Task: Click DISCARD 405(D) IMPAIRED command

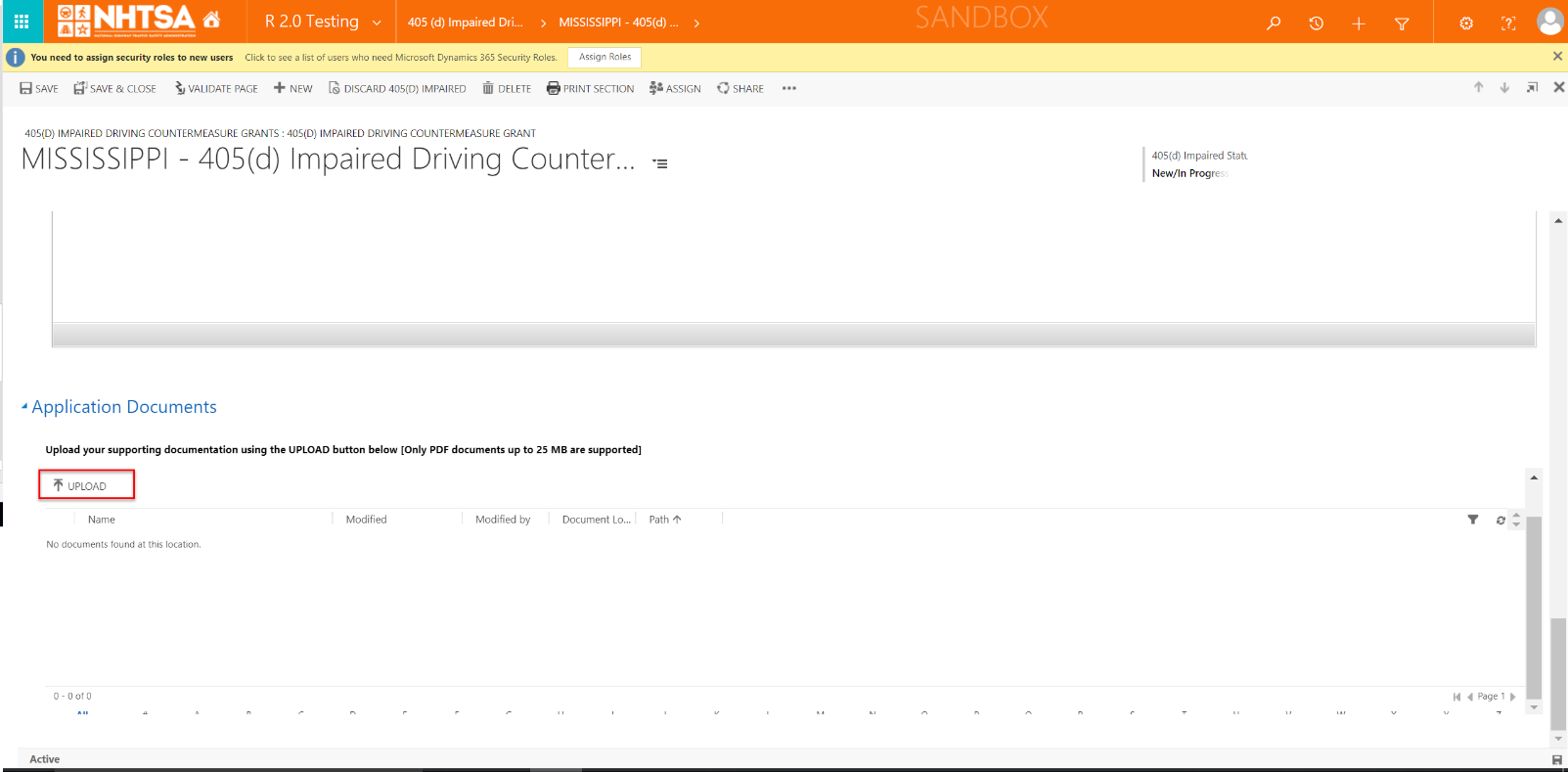Action: click(397, 88)
